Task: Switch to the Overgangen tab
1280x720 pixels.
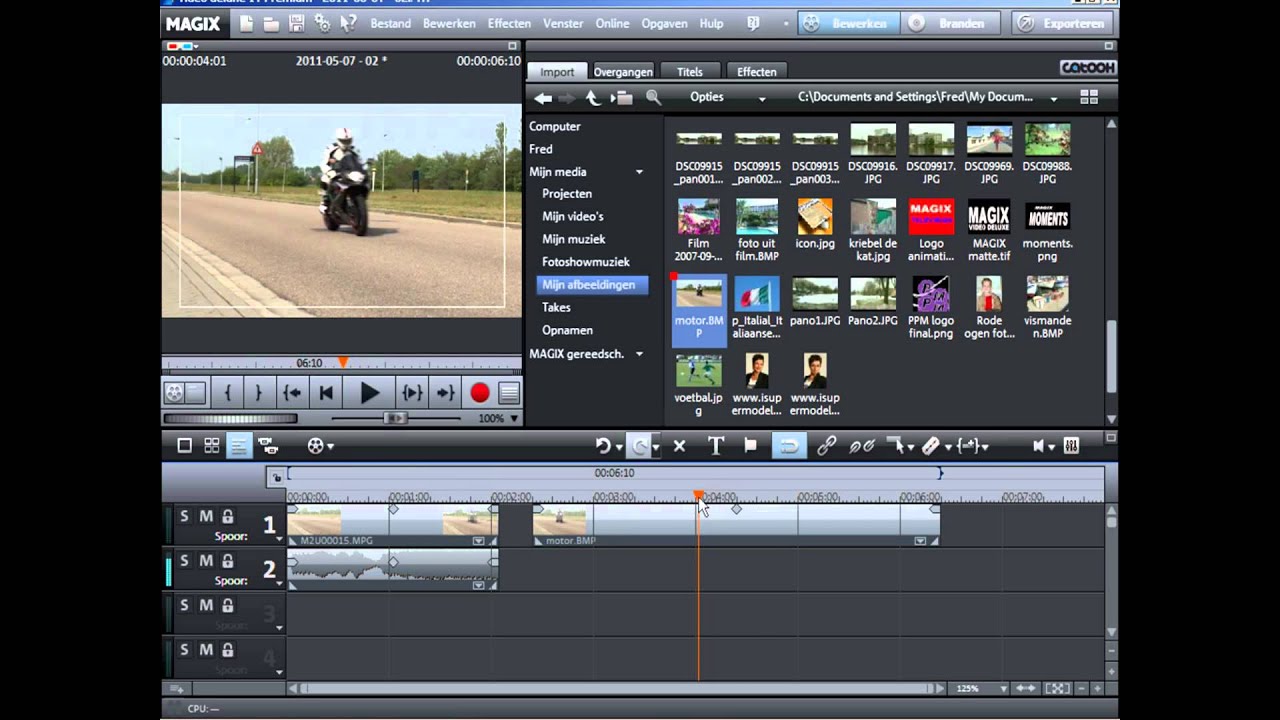Action: tap(623, 72)
